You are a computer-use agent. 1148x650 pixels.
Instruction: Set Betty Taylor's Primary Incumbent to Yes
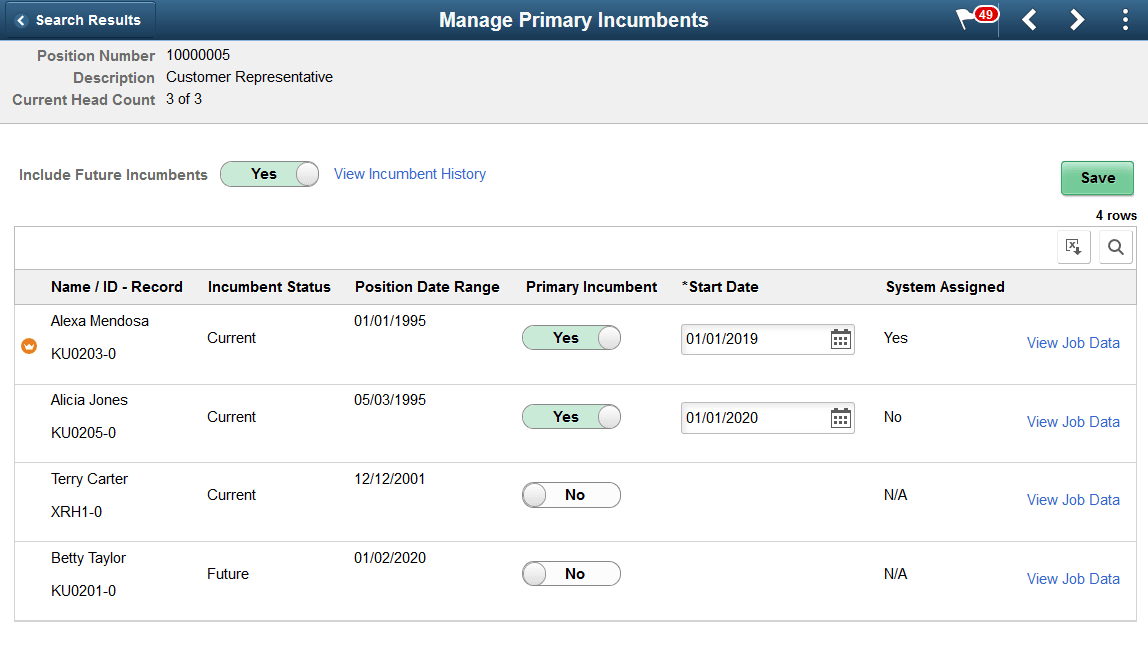[x=571, y=573]
